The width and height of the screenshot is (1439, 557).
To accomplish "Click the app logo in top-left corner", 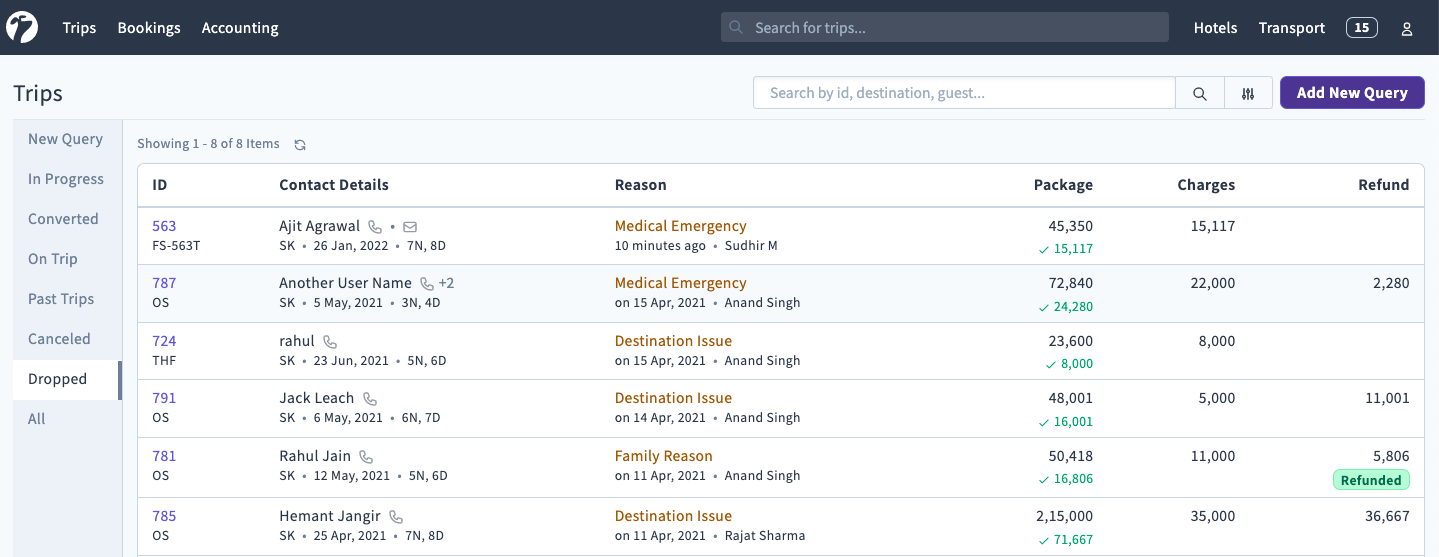I will [22, 28].
